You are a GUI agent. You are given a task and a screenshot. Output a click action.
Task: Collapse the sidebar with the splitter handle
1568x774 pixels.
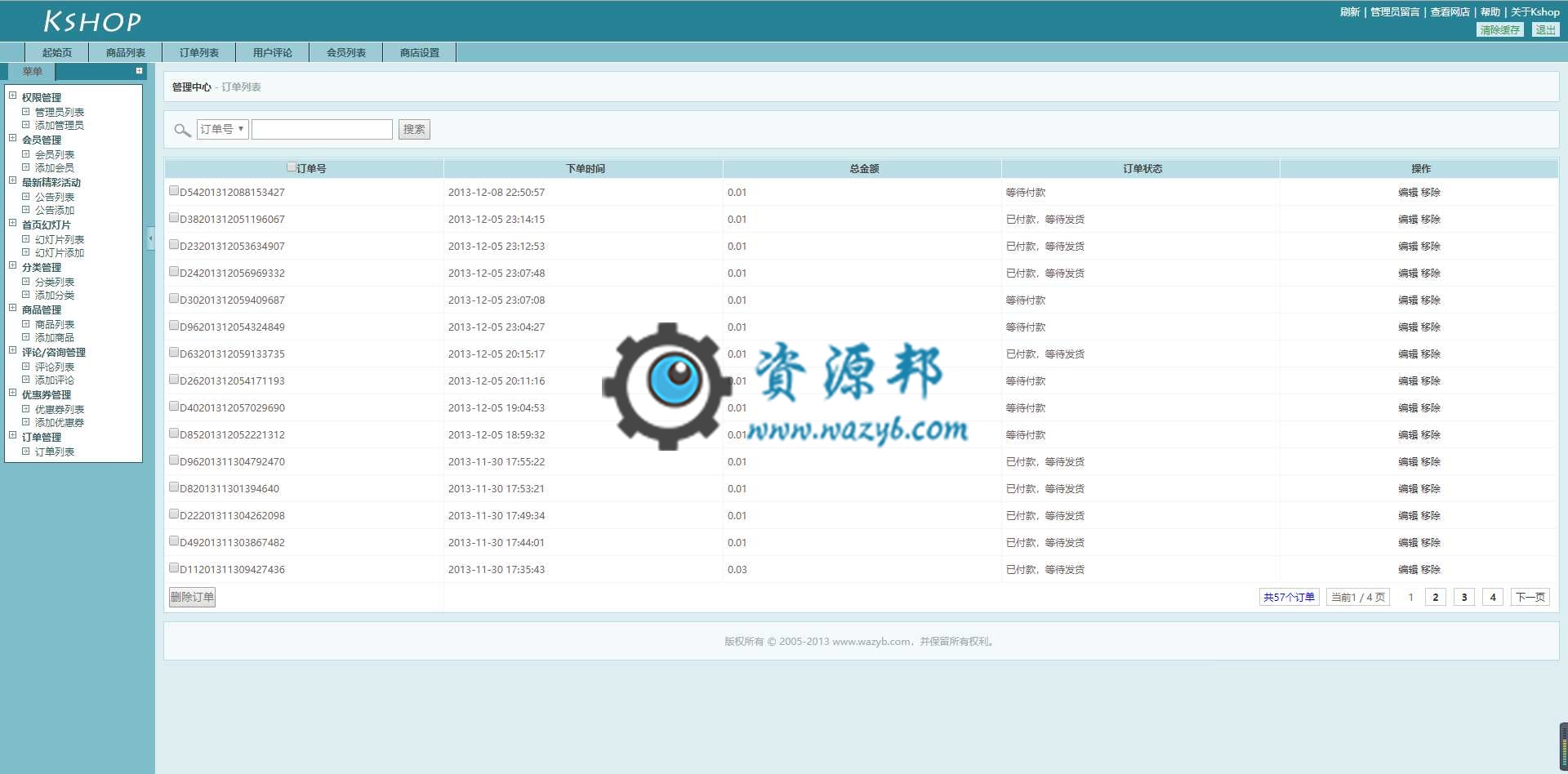click(150, 238)
